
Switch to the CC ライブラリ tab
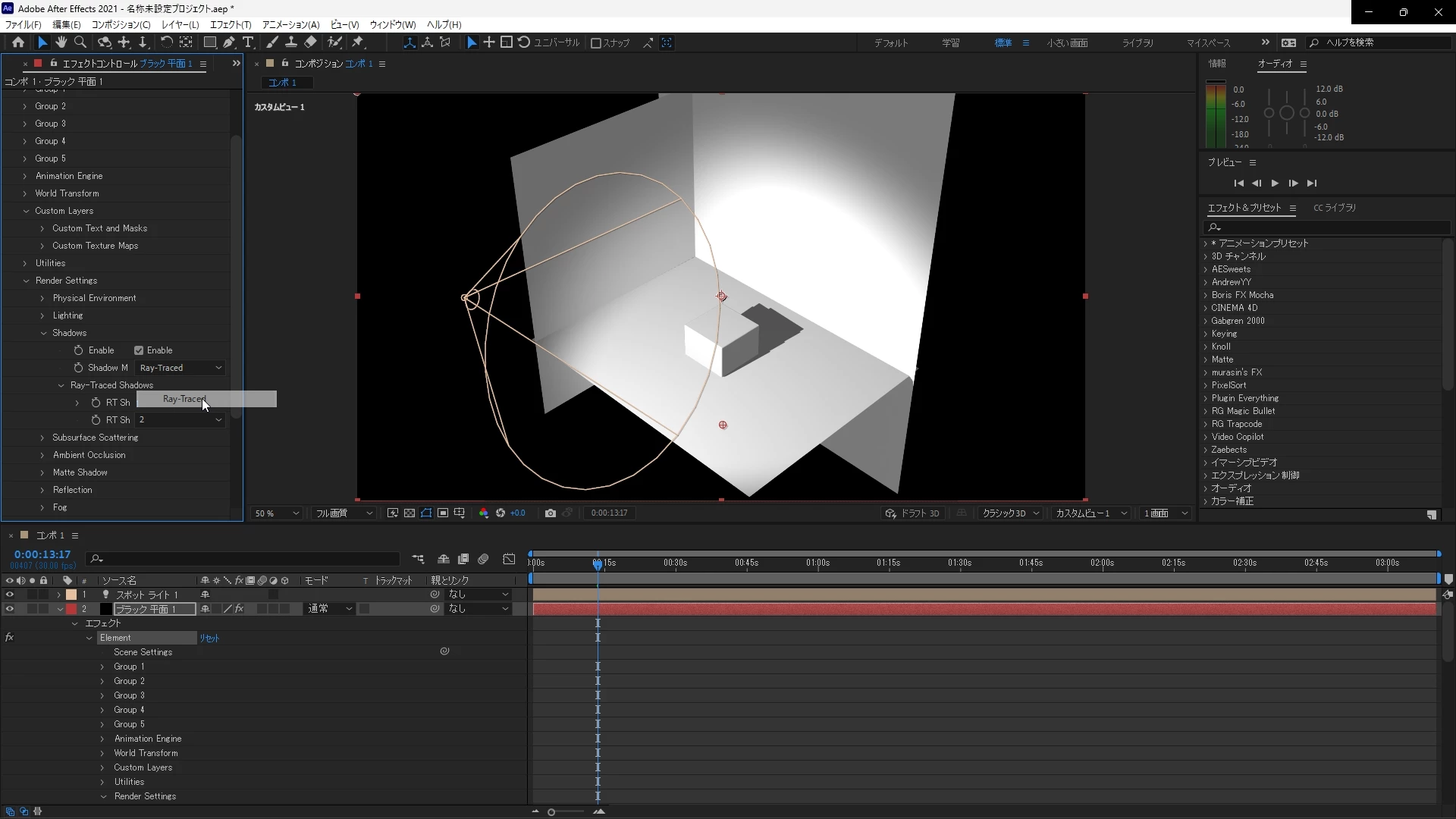(x=1334, y=208)
